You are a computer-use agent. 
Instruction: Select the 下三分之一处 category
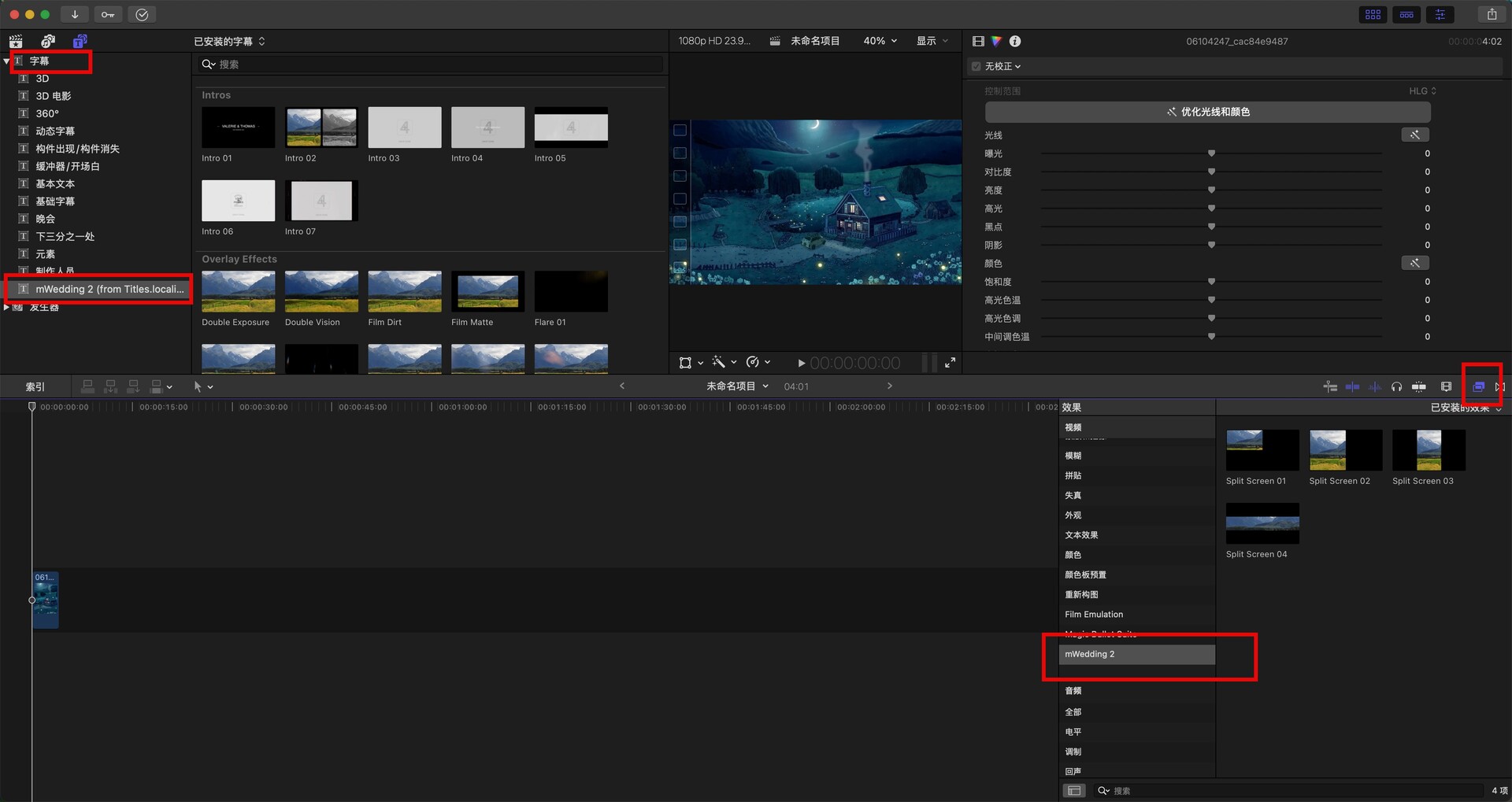tap(65, 236)
